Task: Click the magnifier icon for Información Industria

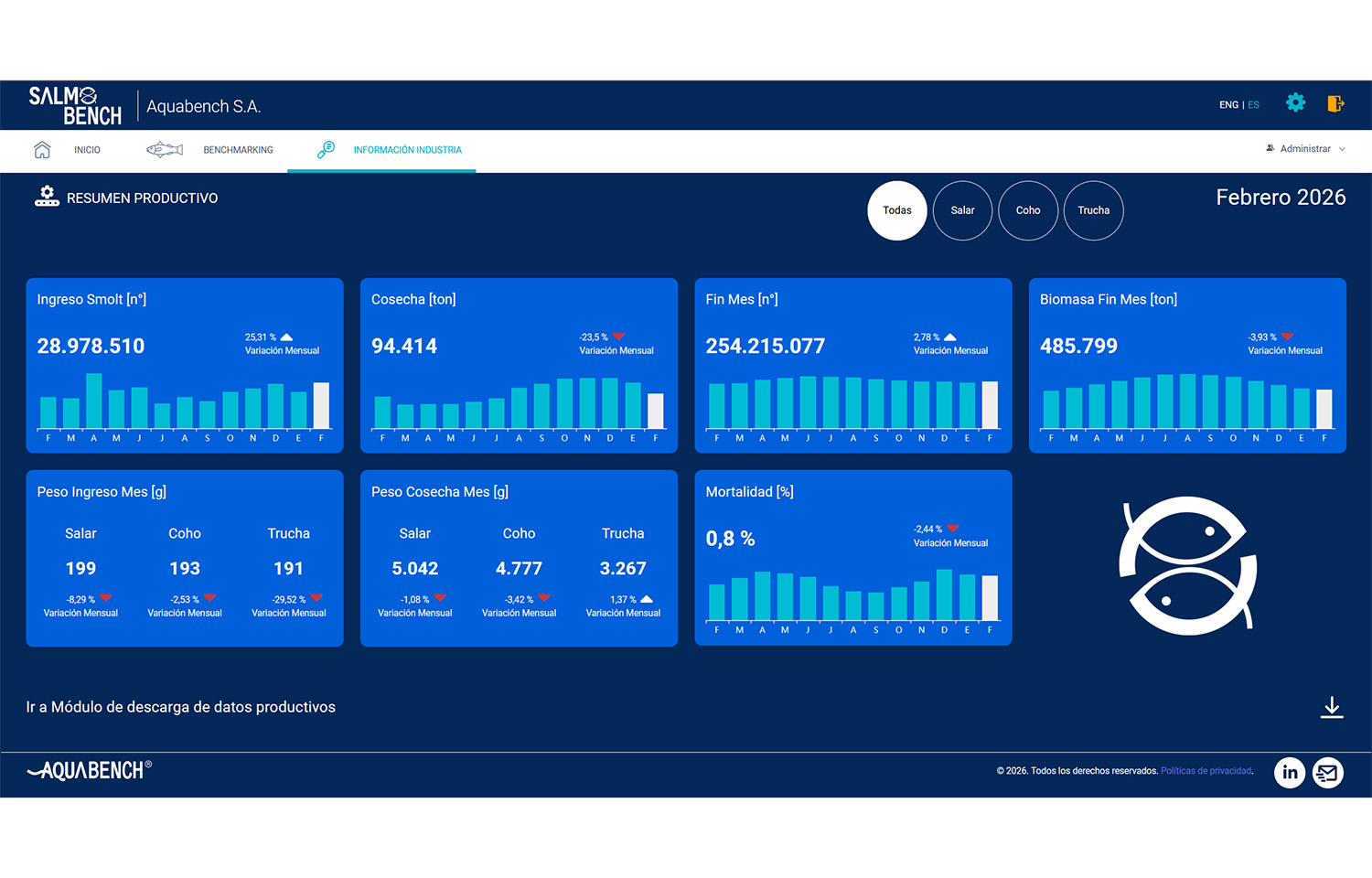Action: pyautogui.click(x=326, y=149)
